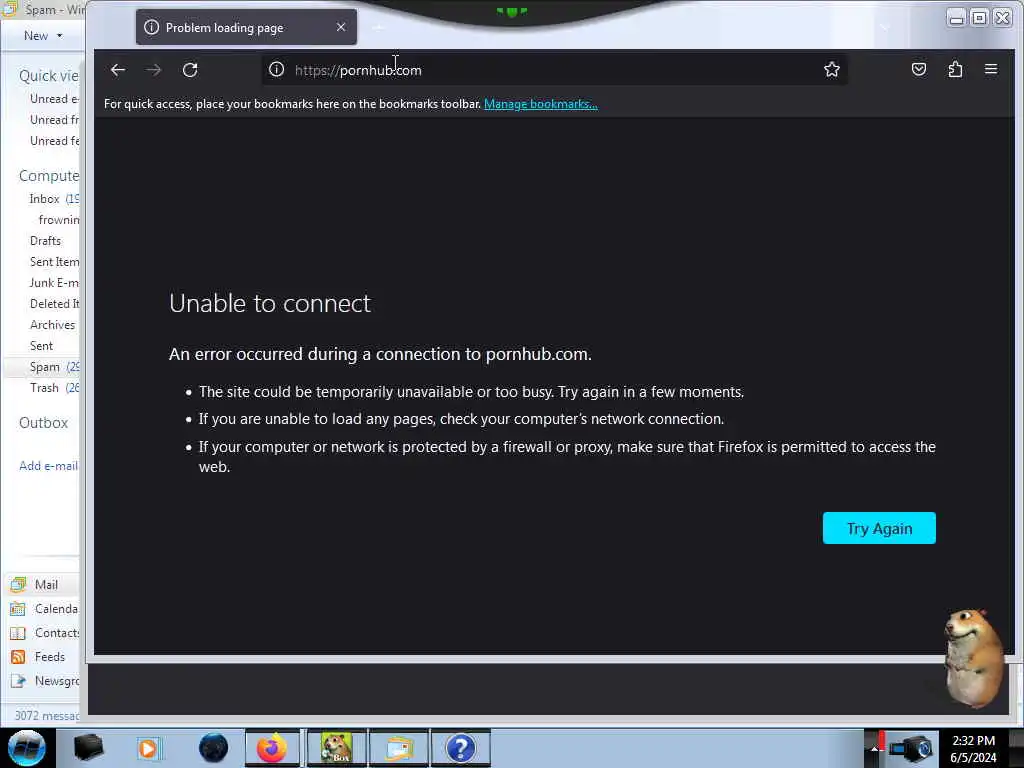The width and height of the screenshot is (1024, 768).
Task: Click the Quick views heading
Action: (x=48, y=76)
